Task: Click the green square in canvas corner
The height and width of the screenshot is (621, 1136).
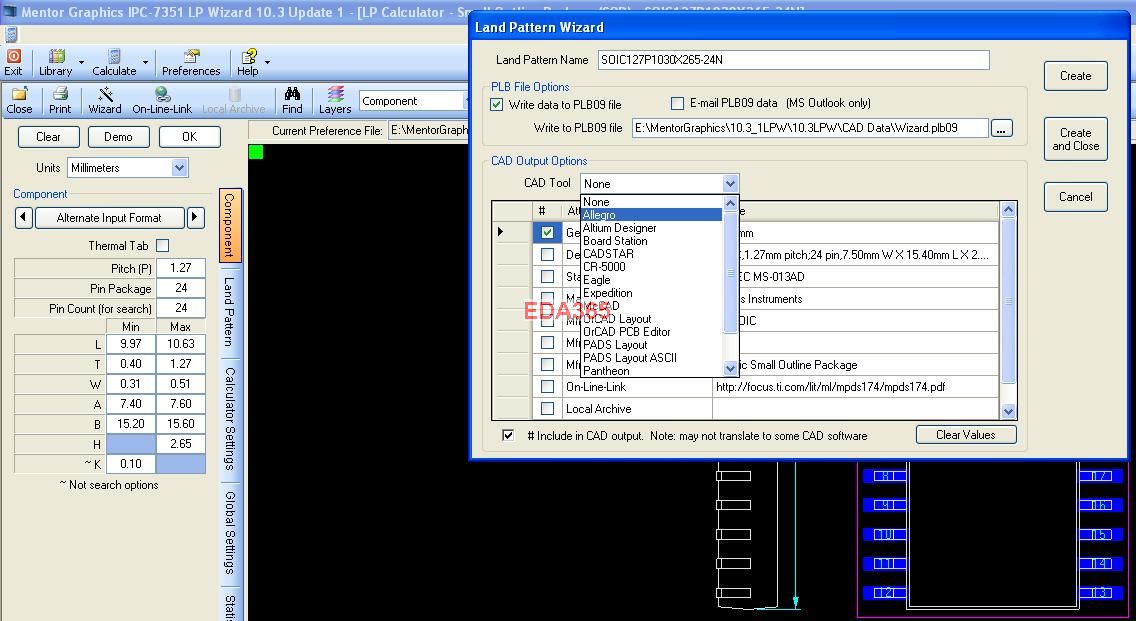Action: tap(256, 151)
